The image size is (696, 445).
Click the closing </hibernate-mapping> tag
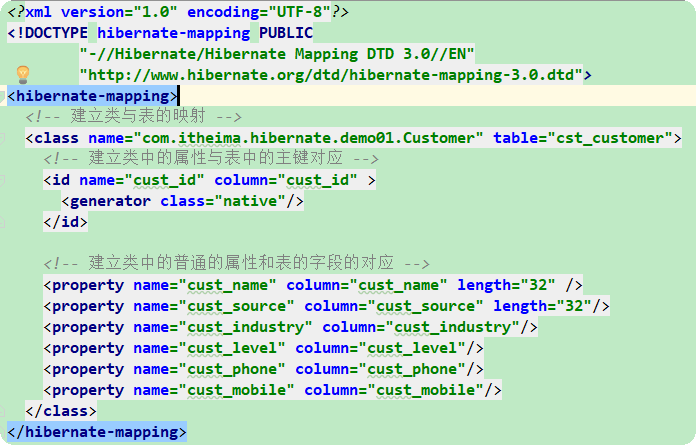pyautogui.click(x=97, y=432)
